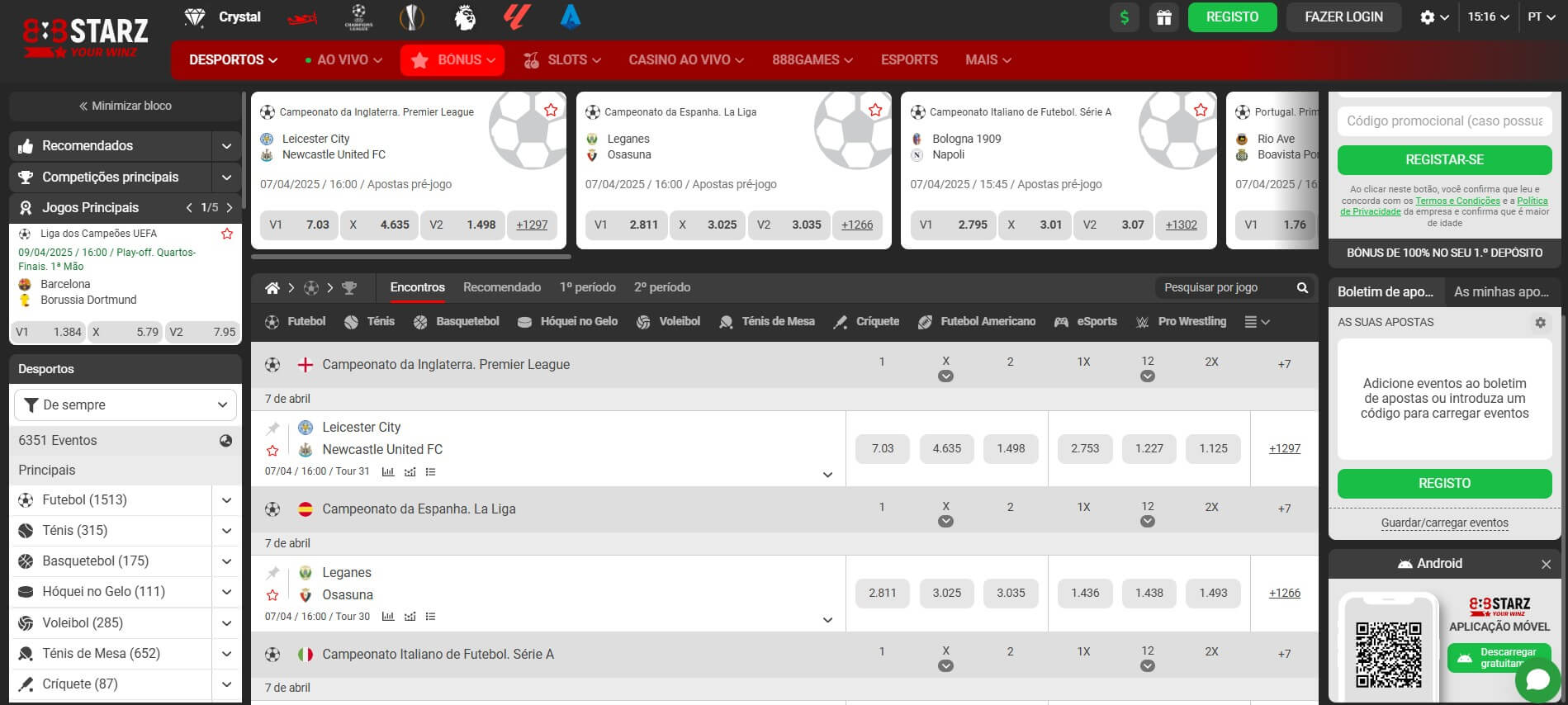Click the search magnifier icon
The width and height of the screenshot is (1568, 705).
[1302, 288]
